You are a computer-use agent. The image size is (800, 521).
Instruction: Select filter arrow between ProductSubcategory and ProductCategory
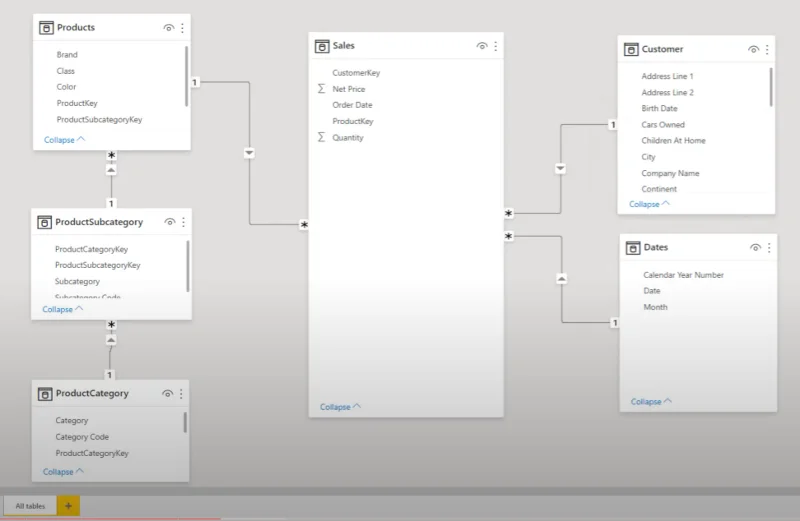point(111,340)
